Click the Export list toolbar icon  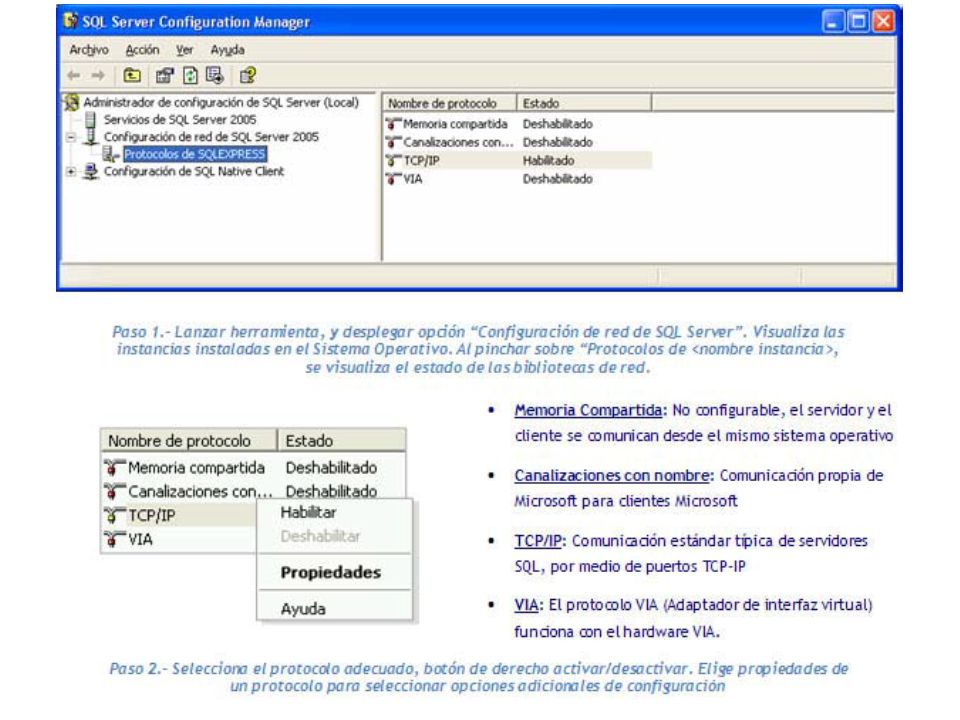pyautogui.click(x=215, y=75)
